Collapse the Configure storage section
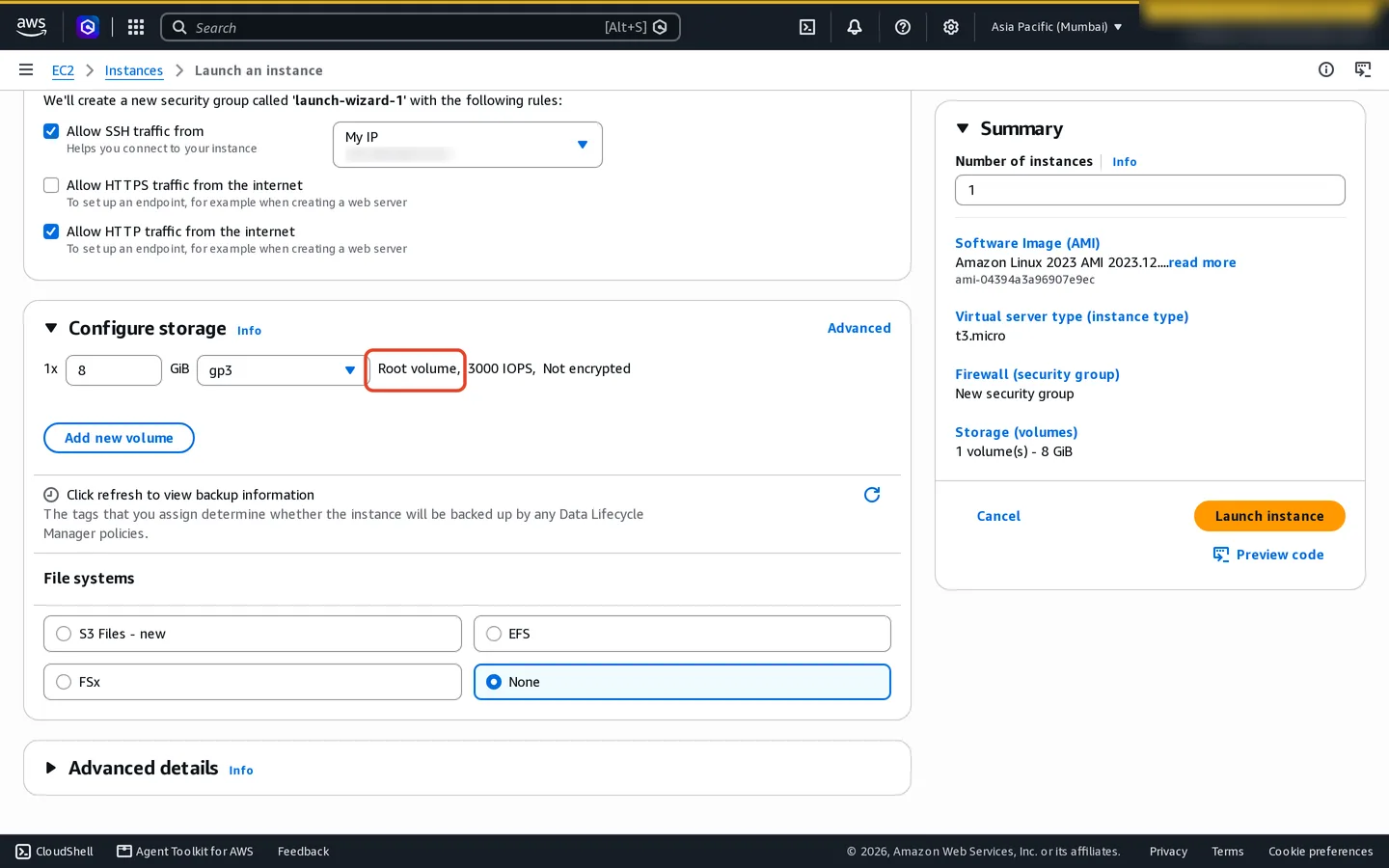Image resolution: width=1389 pixels, height=868 pixels. point(51,328)
